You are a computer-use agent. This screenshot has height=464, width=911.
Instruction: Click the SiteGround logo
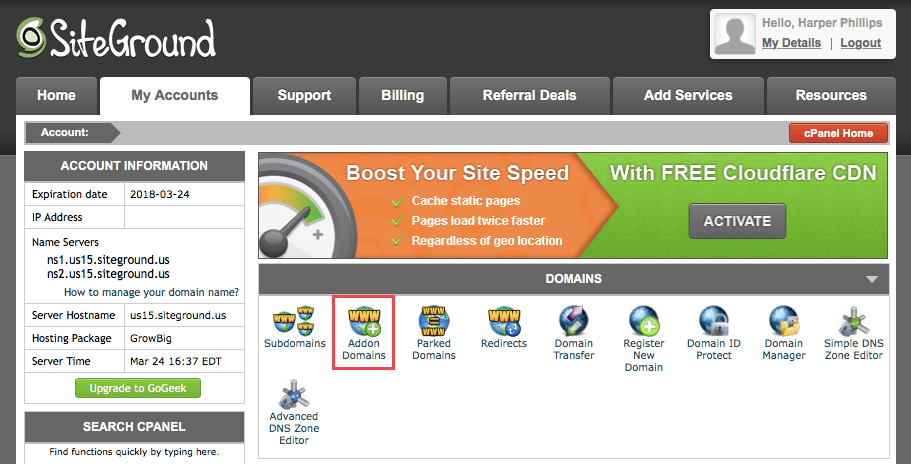(x=116, y=38)
